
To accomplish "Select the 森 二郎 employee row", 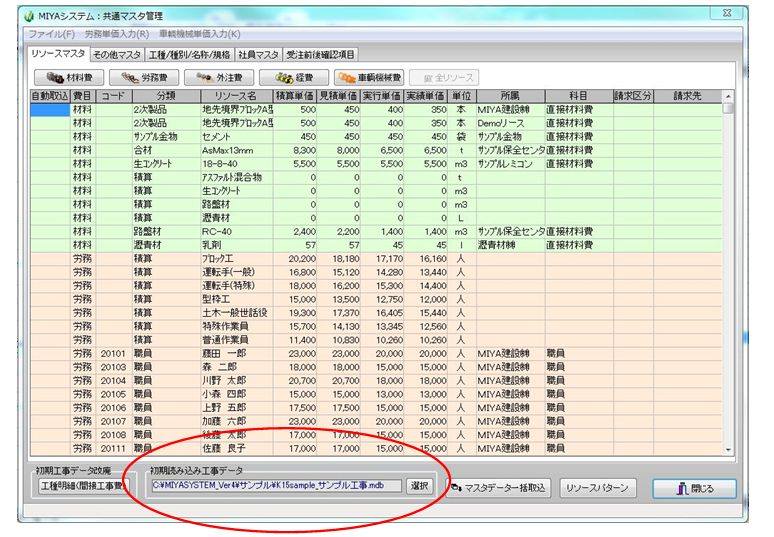I will [x=376, y=367].
